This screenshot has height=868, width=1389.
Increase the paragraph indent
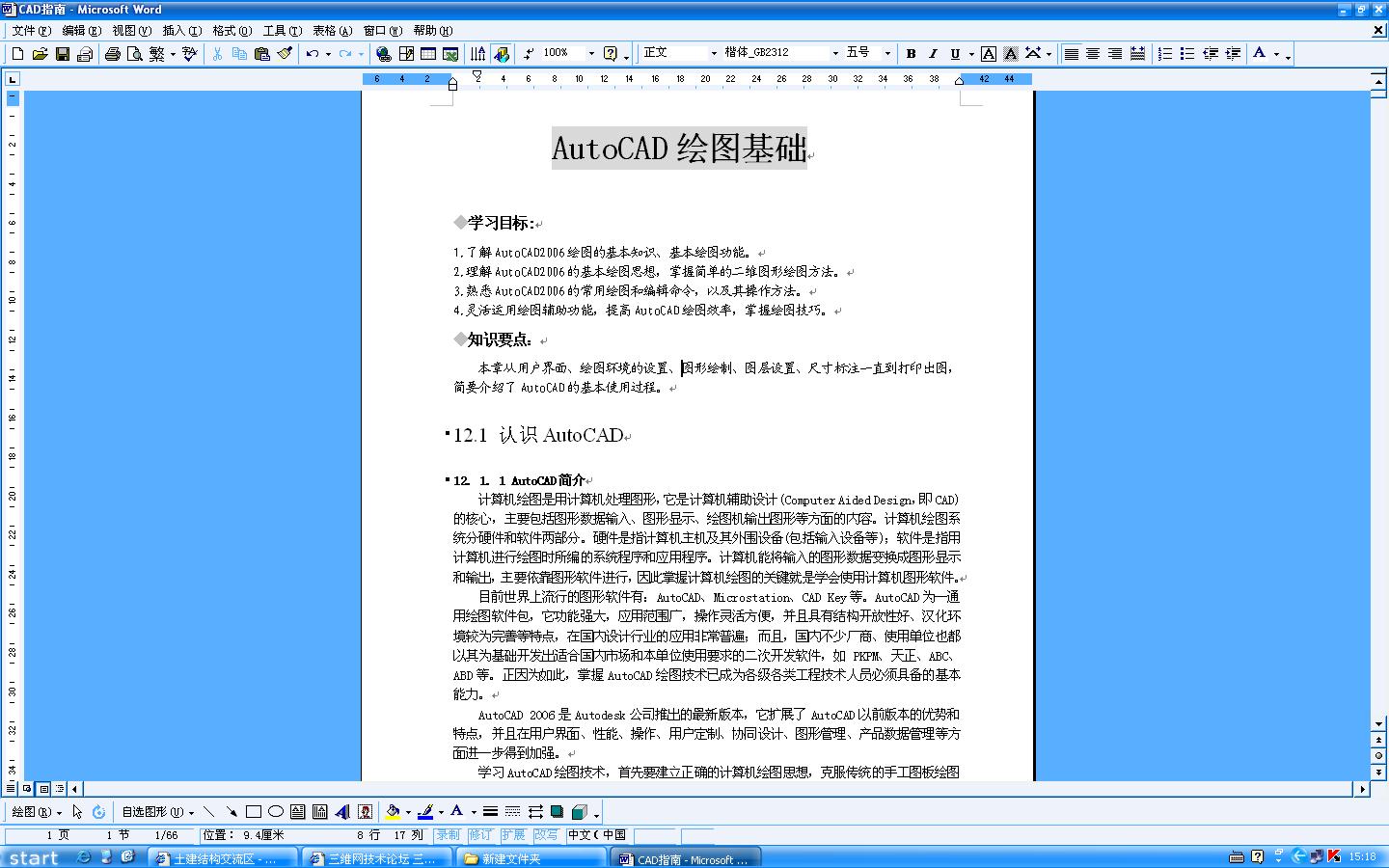click(1233, 54)
